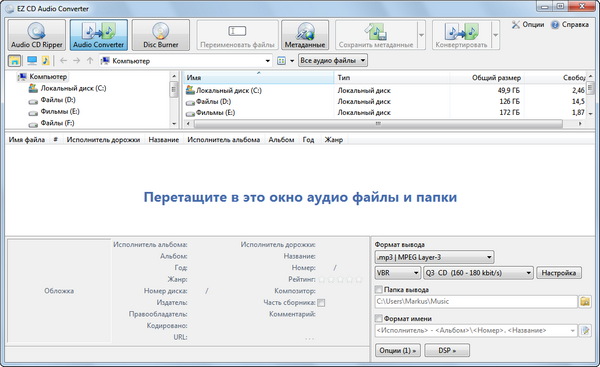Click the Конвертировать toolbar button
Screen dimensions: 600x367
point(461,35)
